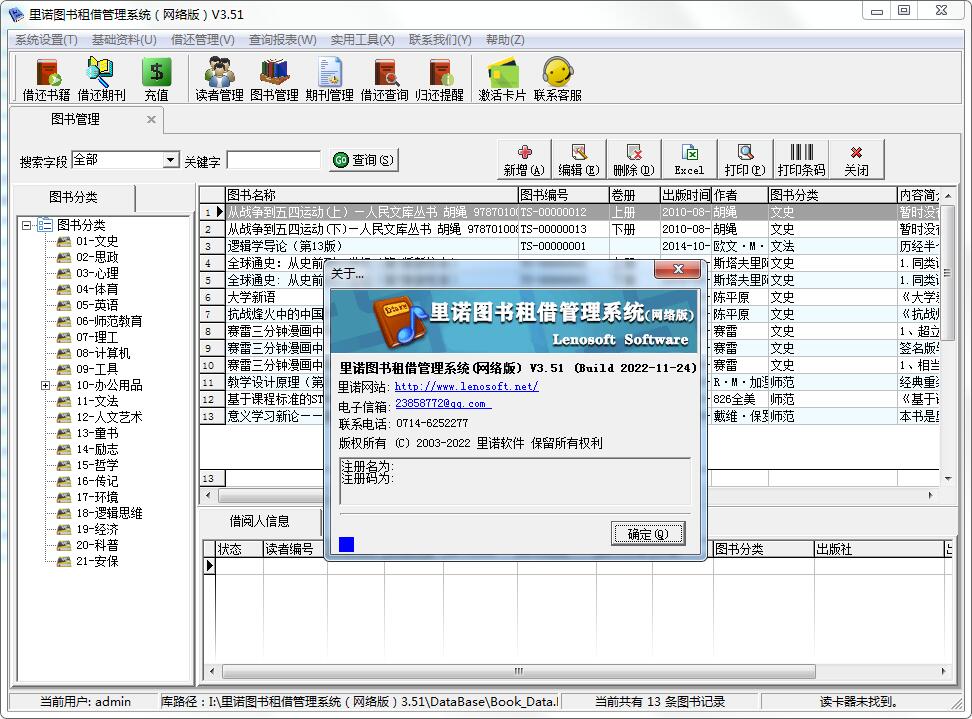972x719 pixels.
Task: Select the 06-师范教育 category
Action: tap(109, 321)
